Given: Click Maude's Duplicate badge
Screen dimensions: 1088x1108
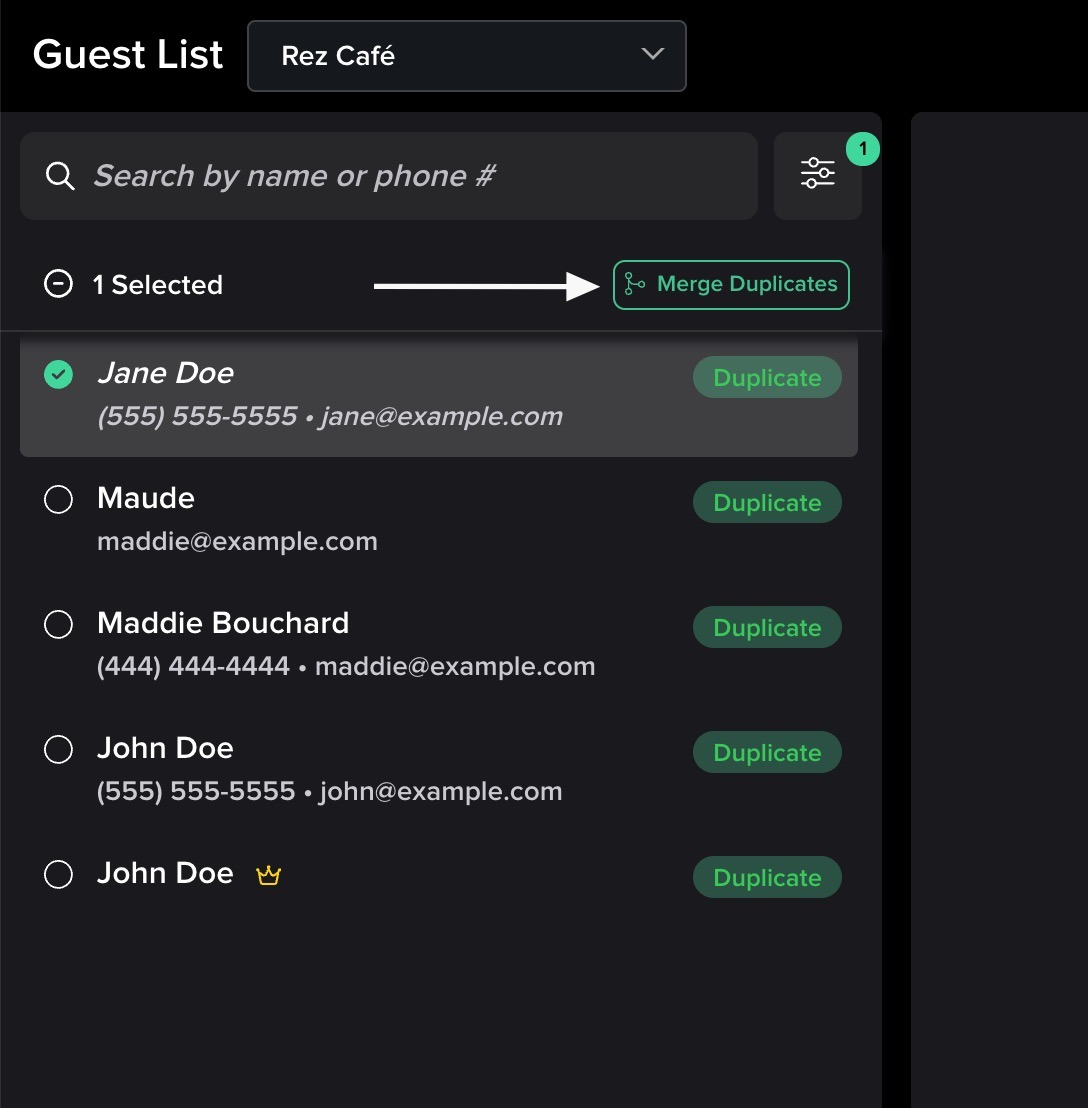Looking at the screenshot, I should coord(767,503).
